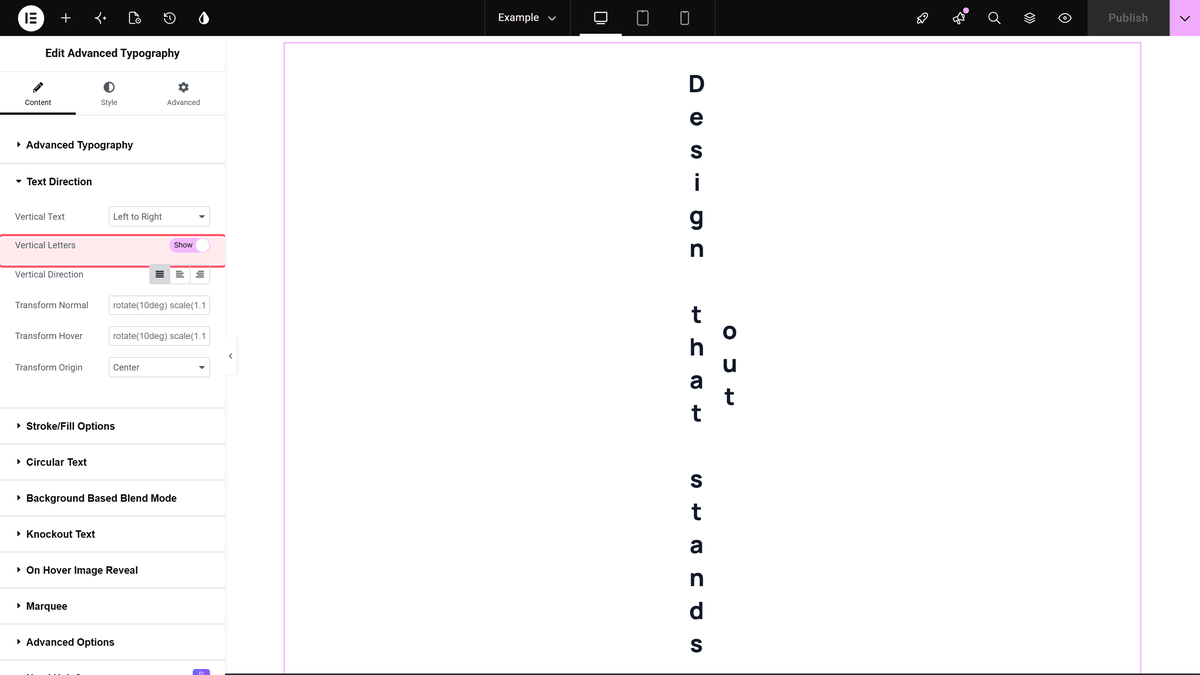This screenshot has width=1200, height=675.
Task: Click the Vertical Direction label
Action: click(49, 274)
